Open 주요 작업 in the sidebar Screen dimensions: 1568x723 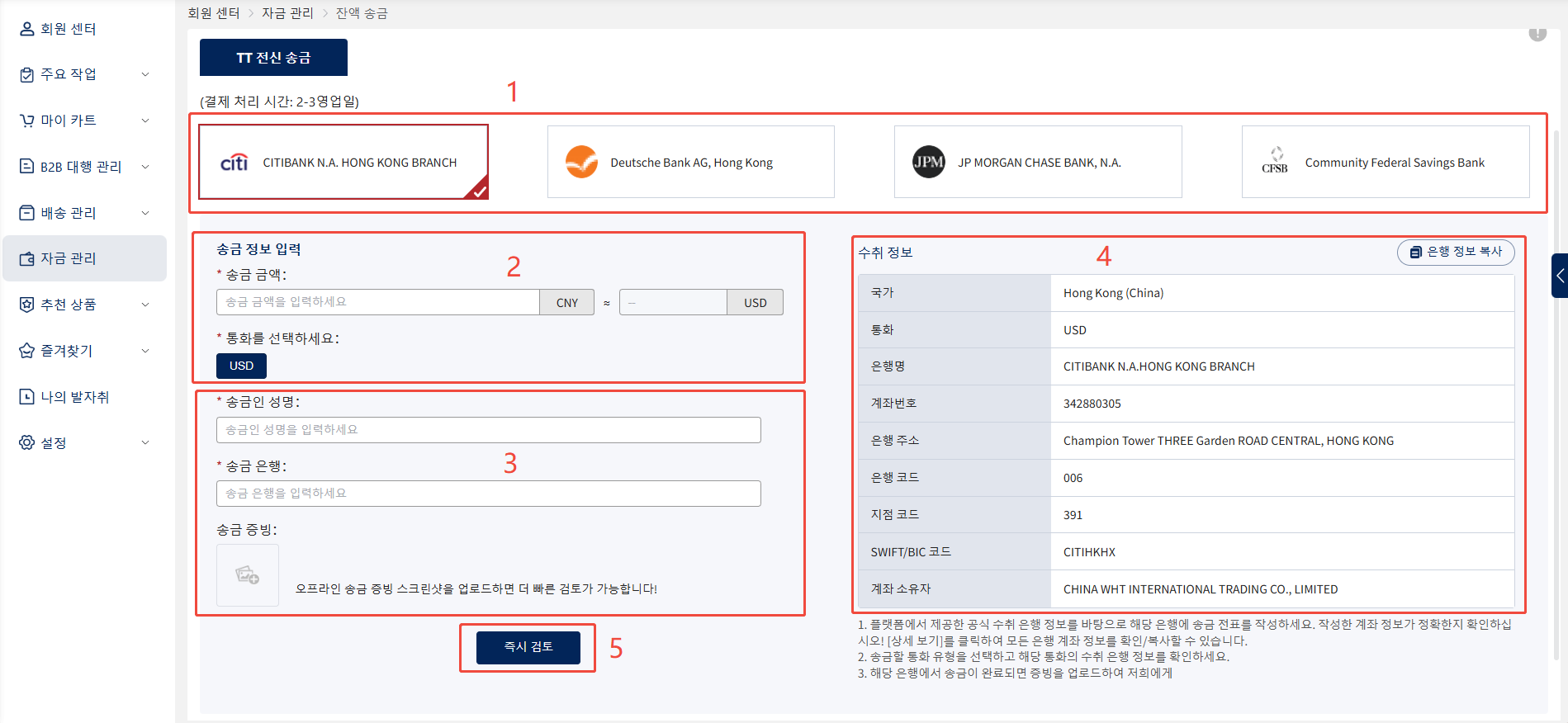(84, 75)
